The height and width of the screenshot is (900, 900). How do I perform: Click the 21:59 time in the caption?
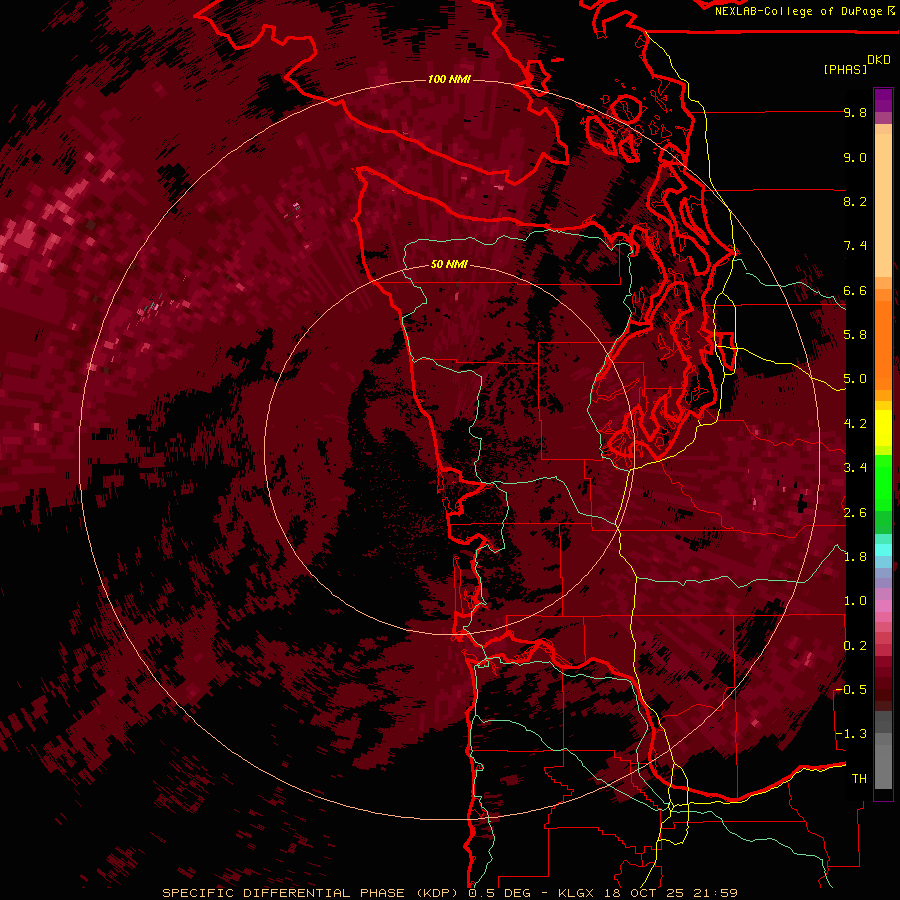[718, 893]
